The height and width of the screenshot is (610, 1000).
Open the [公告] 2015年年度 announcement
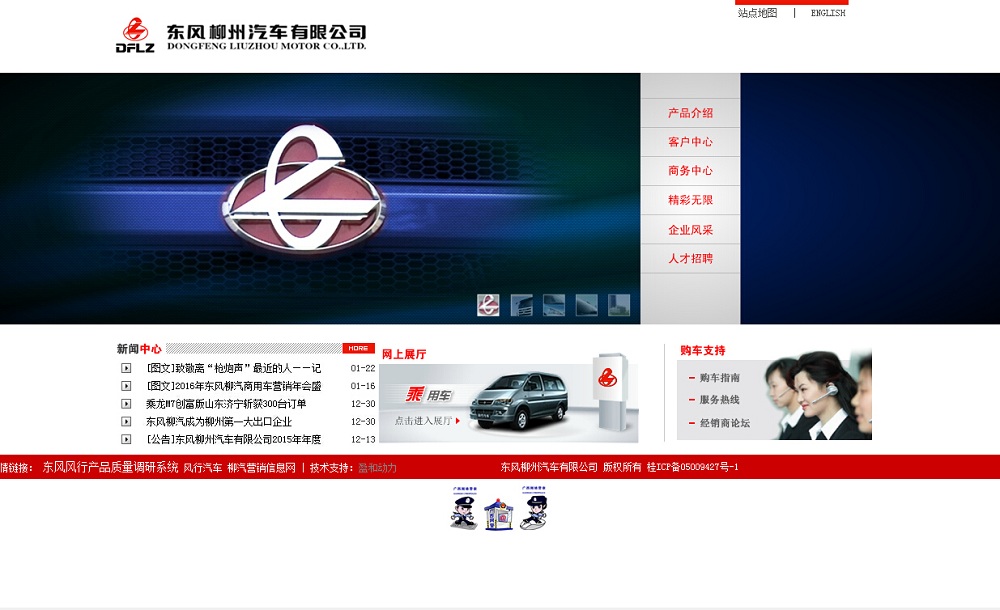tap(233, 440)
